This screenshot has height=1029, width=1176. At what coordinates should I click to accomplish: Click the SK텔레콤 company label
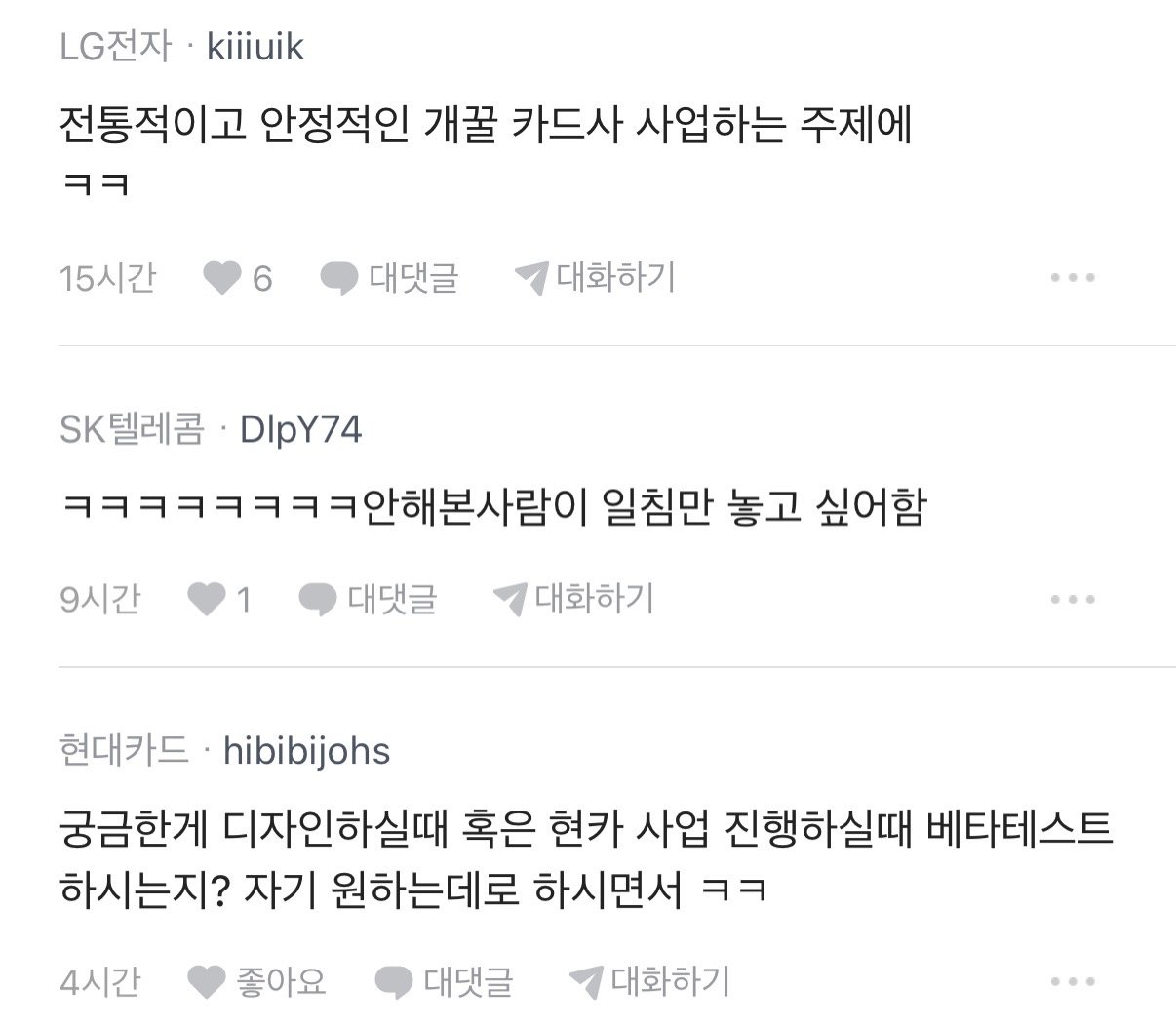pyautogui.click(x=132, y=429)
